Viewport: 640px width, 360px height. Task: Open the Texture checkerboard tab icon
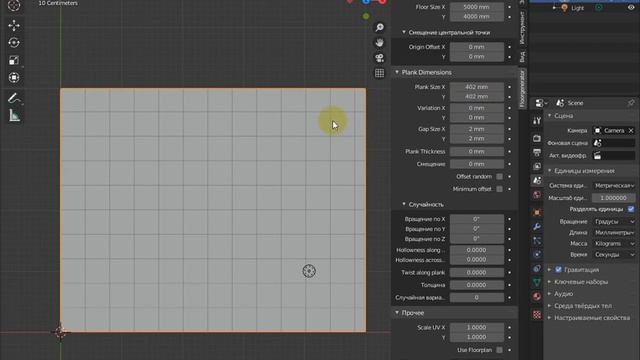click(x=537, y=314)
